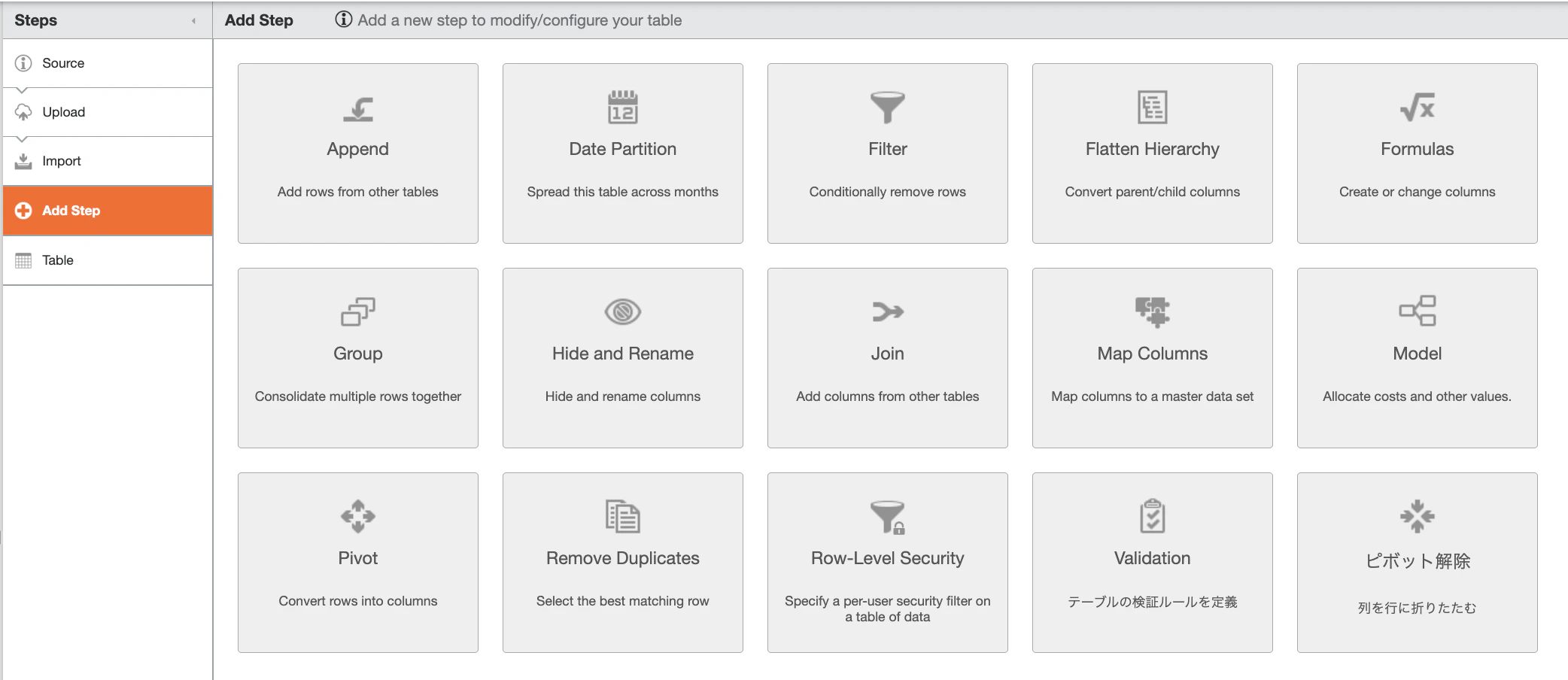Add the Flatten Hierarchy step
This screenshot has width=1568, height=680.
[1153, 153]
